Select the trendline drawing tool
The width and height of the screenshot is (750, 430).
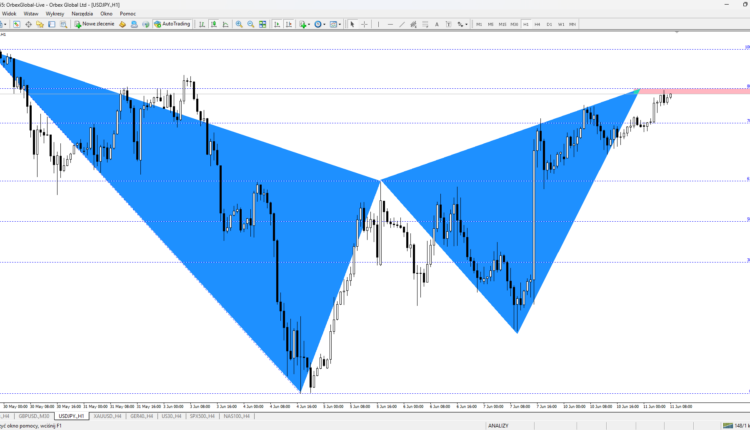click(x=402, y=24)
